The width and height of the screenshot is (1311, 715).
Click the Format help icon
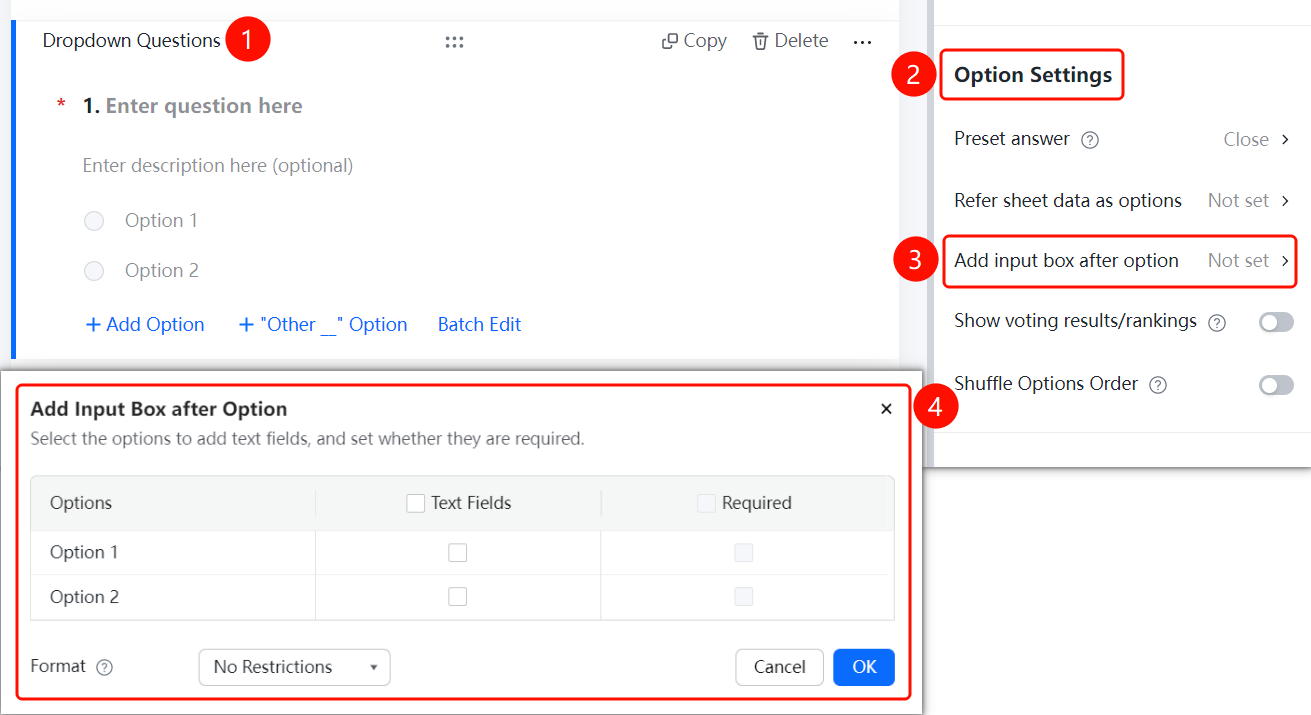(104, 667)
